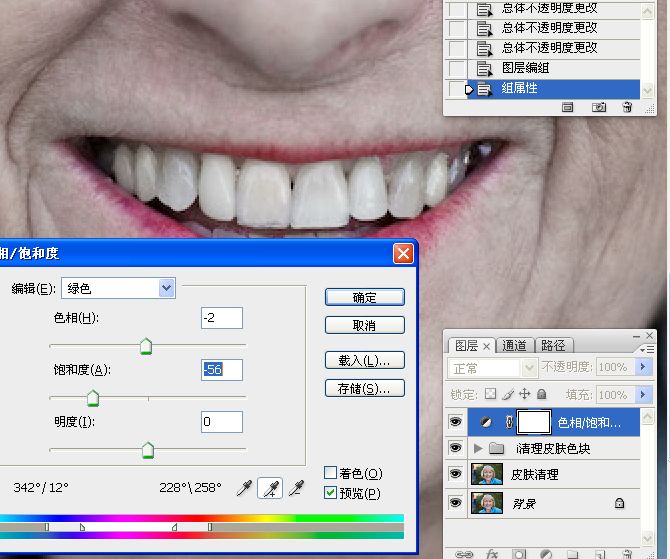The image size is (670, 559).
Task: Create new group folder icon at bottom
Action: pos(573,554)
